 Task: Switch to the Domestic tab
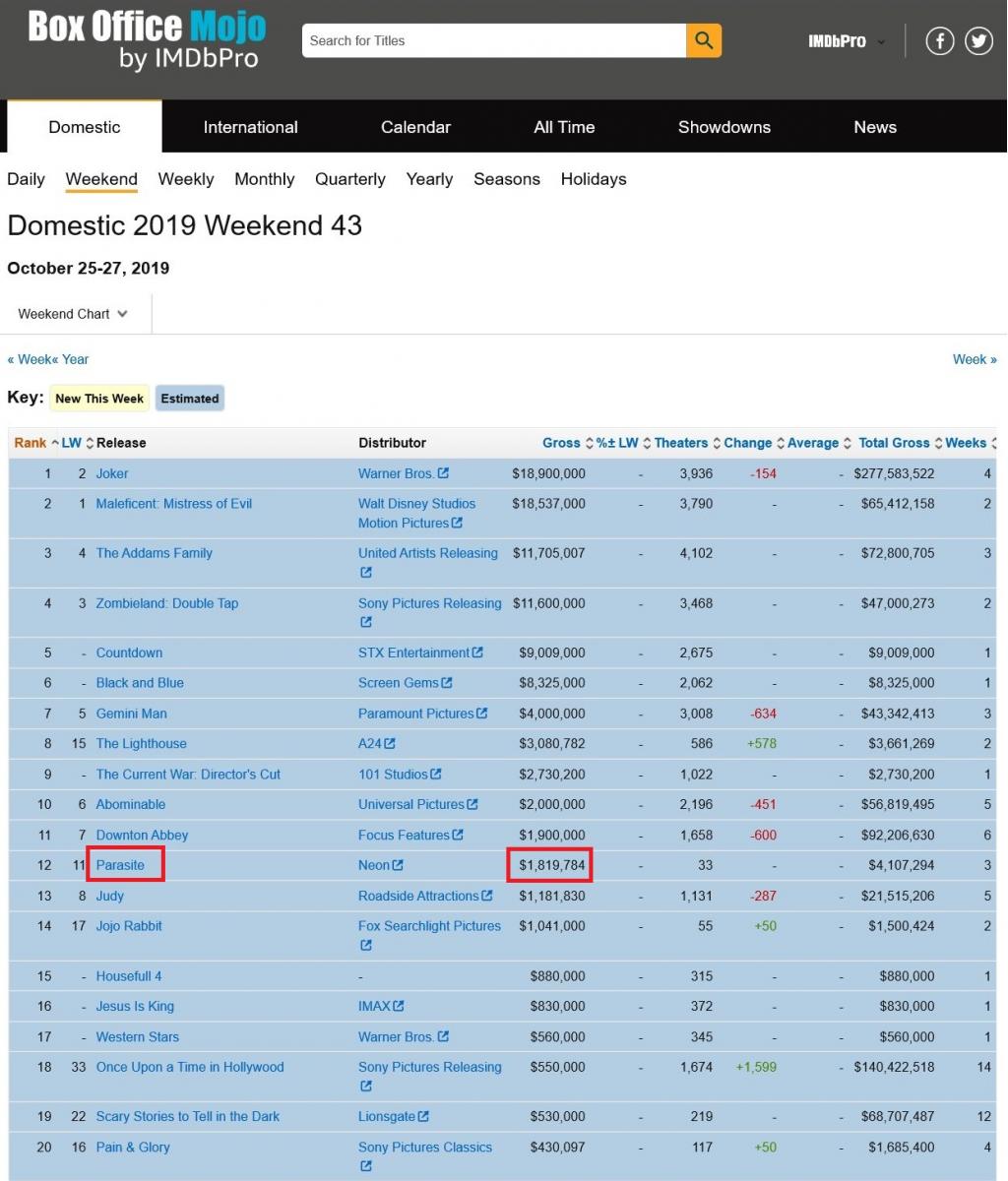click(x=85, y=127)
